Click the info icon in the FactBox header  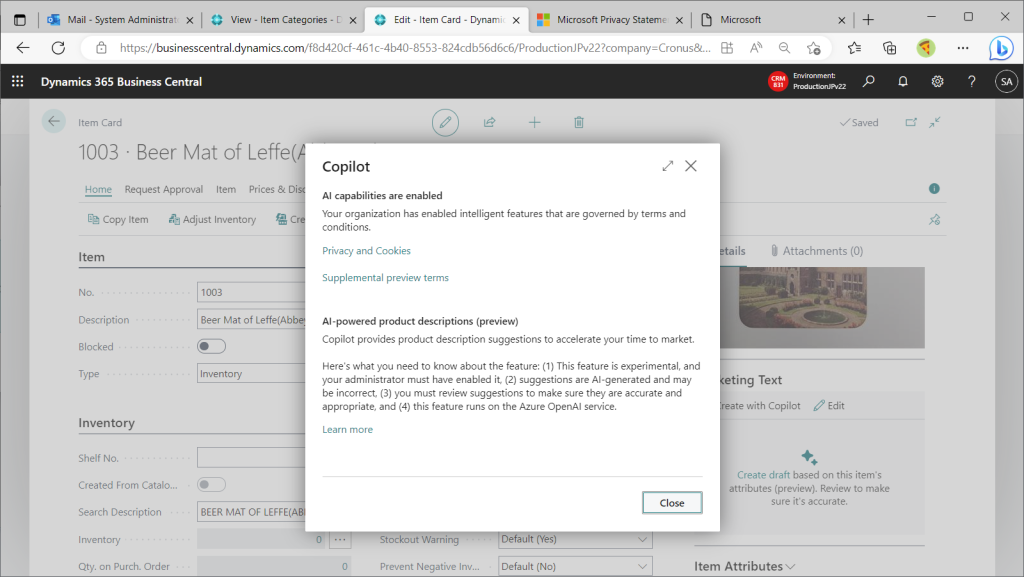(935, 189)
